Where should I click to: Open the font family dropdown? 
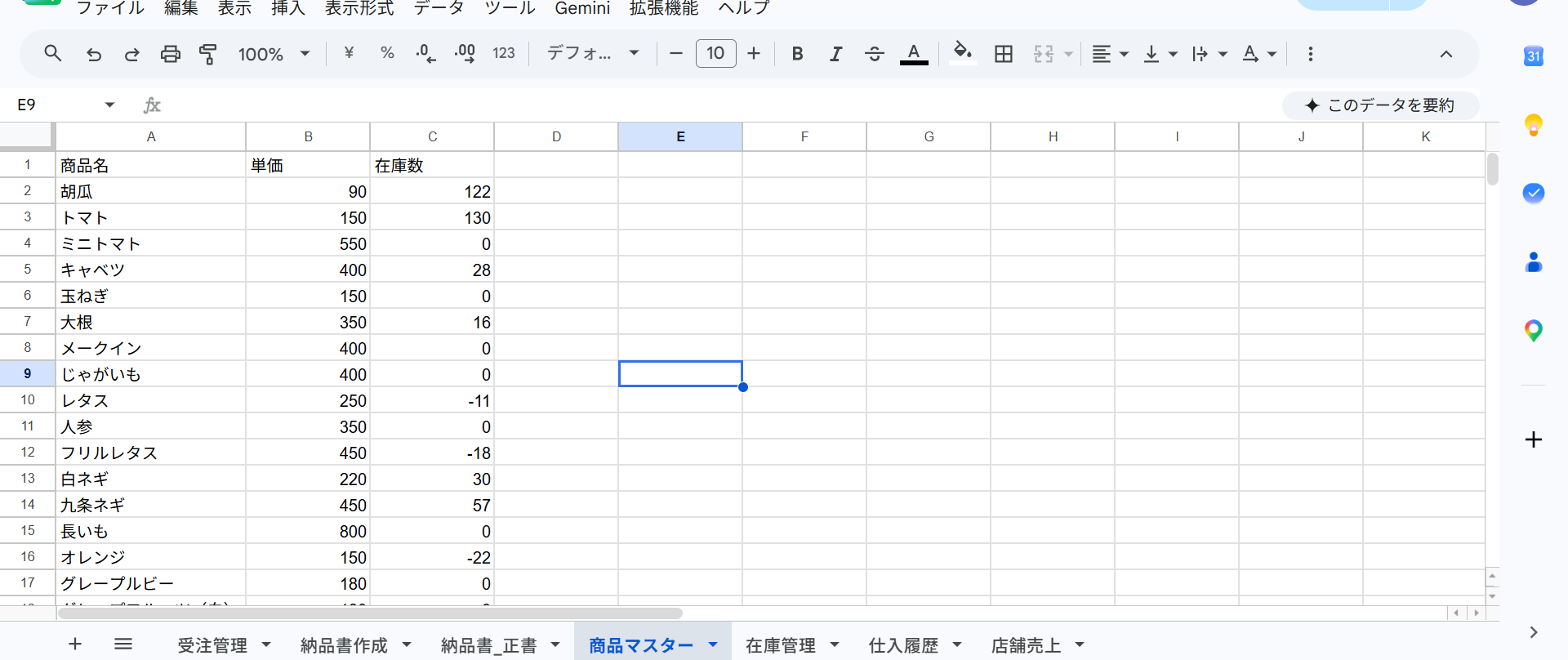tap(593, 54)
